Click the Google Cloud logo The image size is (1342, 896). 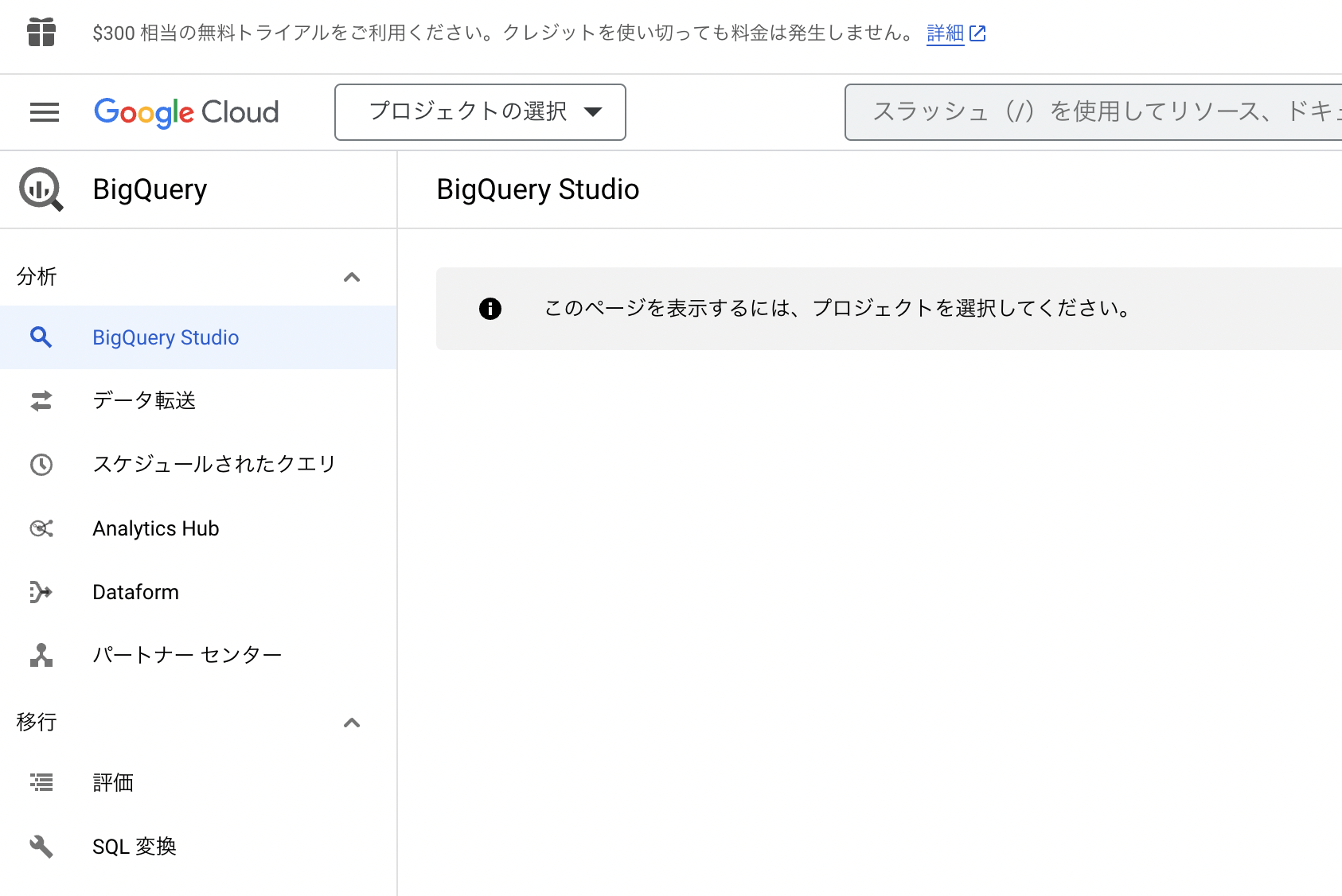186,112
